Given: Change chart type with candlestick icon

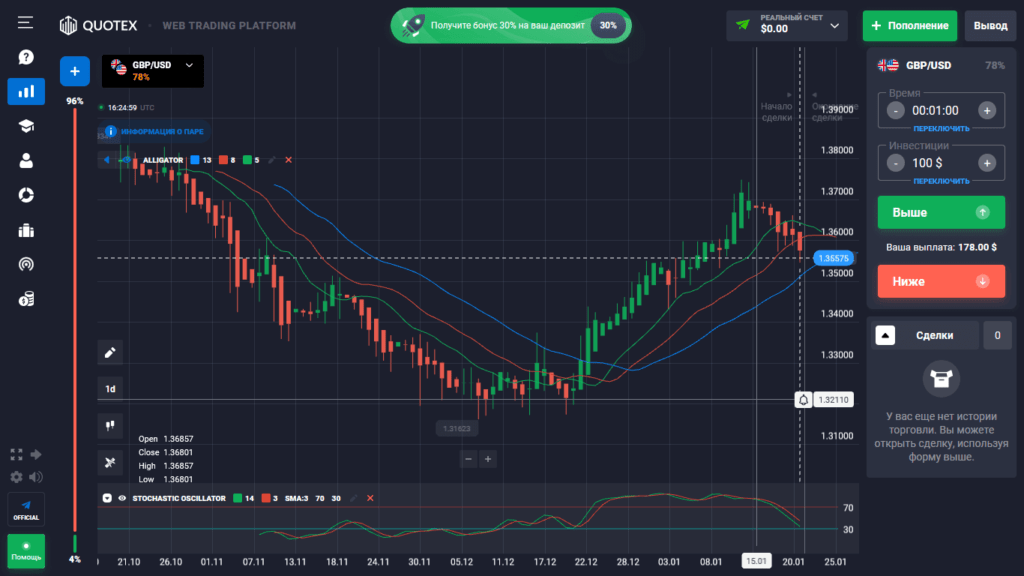Looking at the screenshot, I should [x=110, y=425].
